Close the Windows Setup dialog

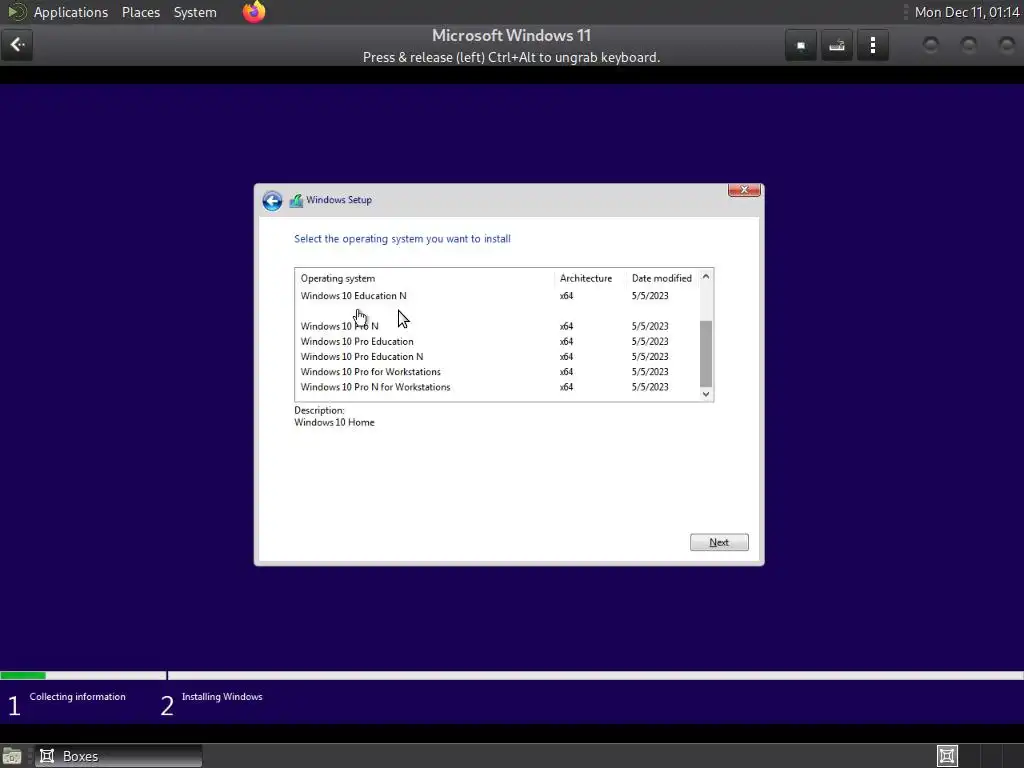click(x=744, y=190)
